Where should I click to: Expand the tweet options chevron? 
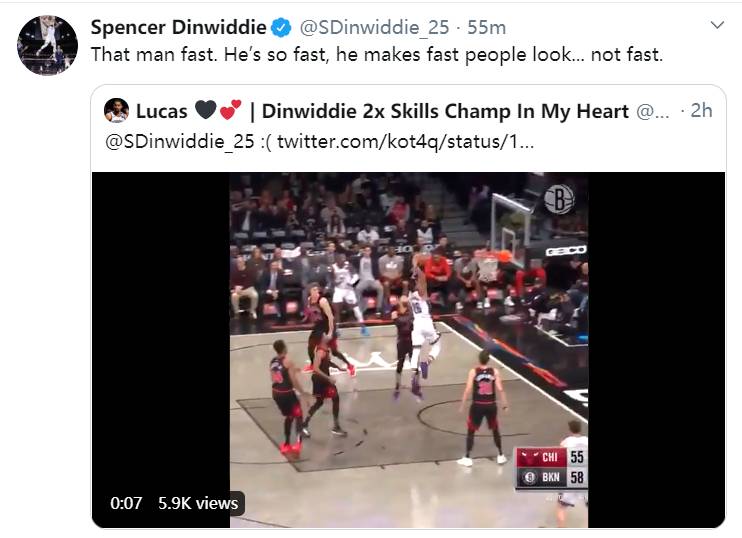(717, 25)
